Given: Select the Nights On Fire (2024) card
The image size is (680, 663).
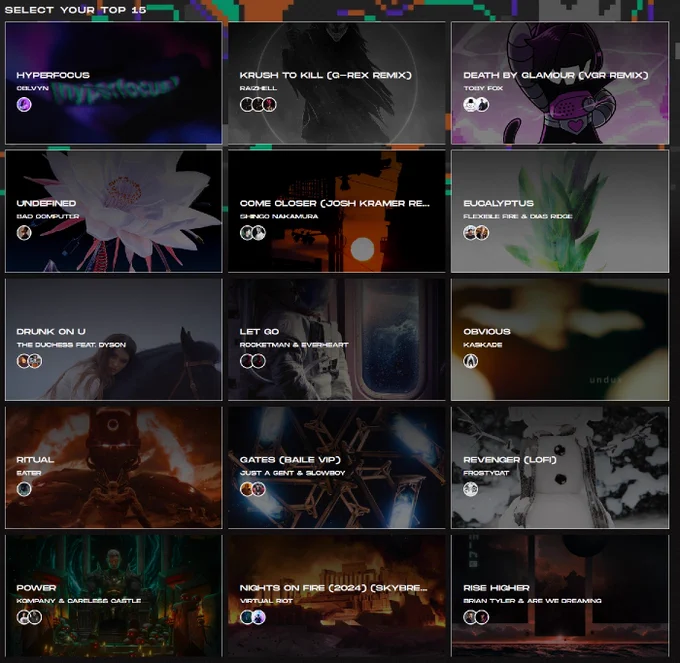Looking at the screenshot, I should [337, 596].
